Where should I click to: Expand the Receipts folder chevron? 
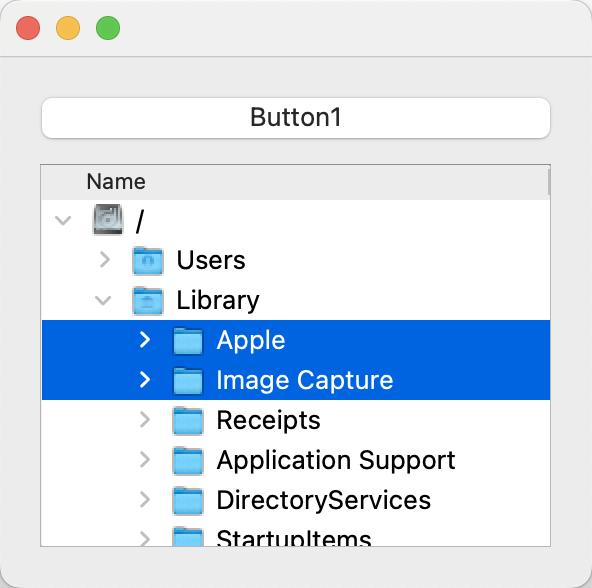[145, 420]
